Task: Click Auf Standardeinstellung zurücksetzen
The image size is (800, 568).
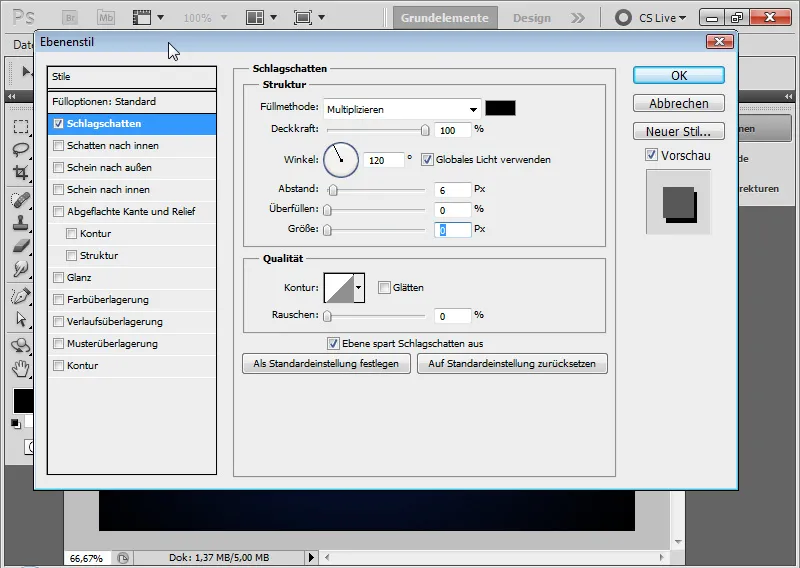Action: pyautogui.click(x=512, y=364)
